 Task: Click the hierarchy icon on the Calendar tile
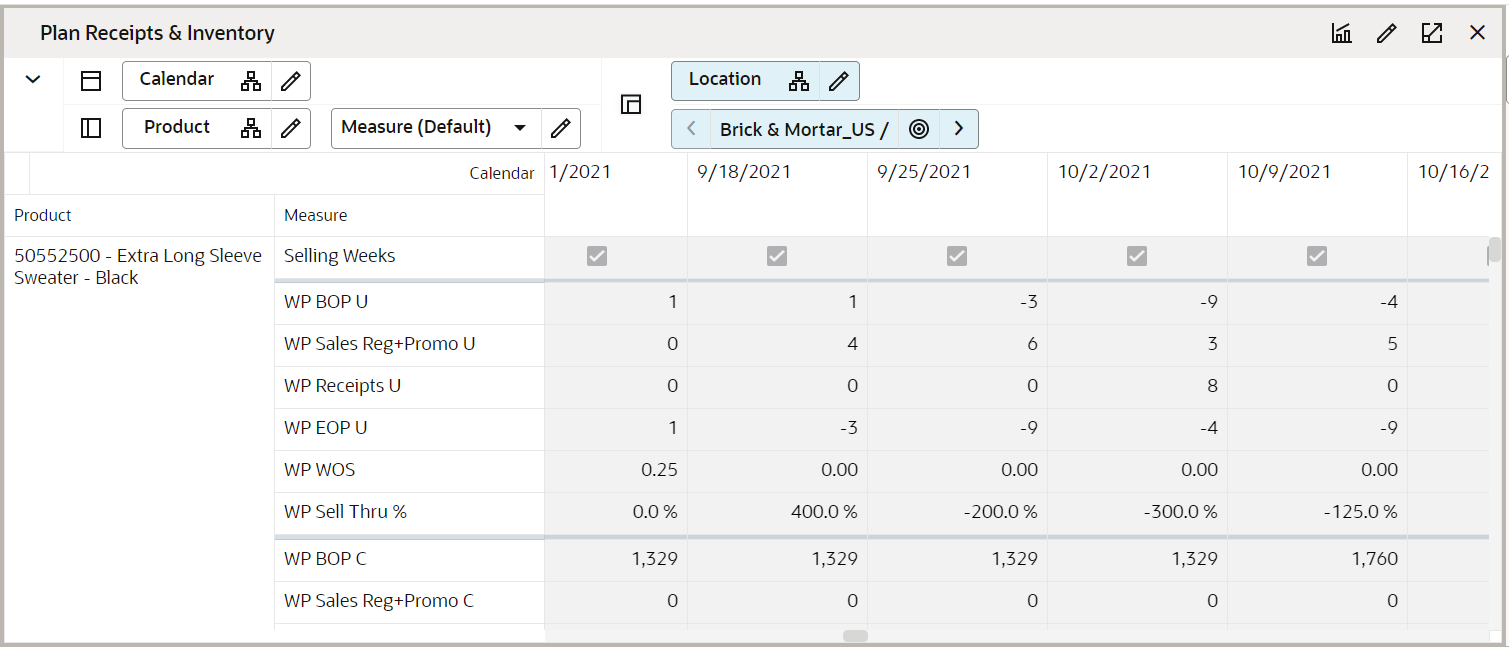251,80
